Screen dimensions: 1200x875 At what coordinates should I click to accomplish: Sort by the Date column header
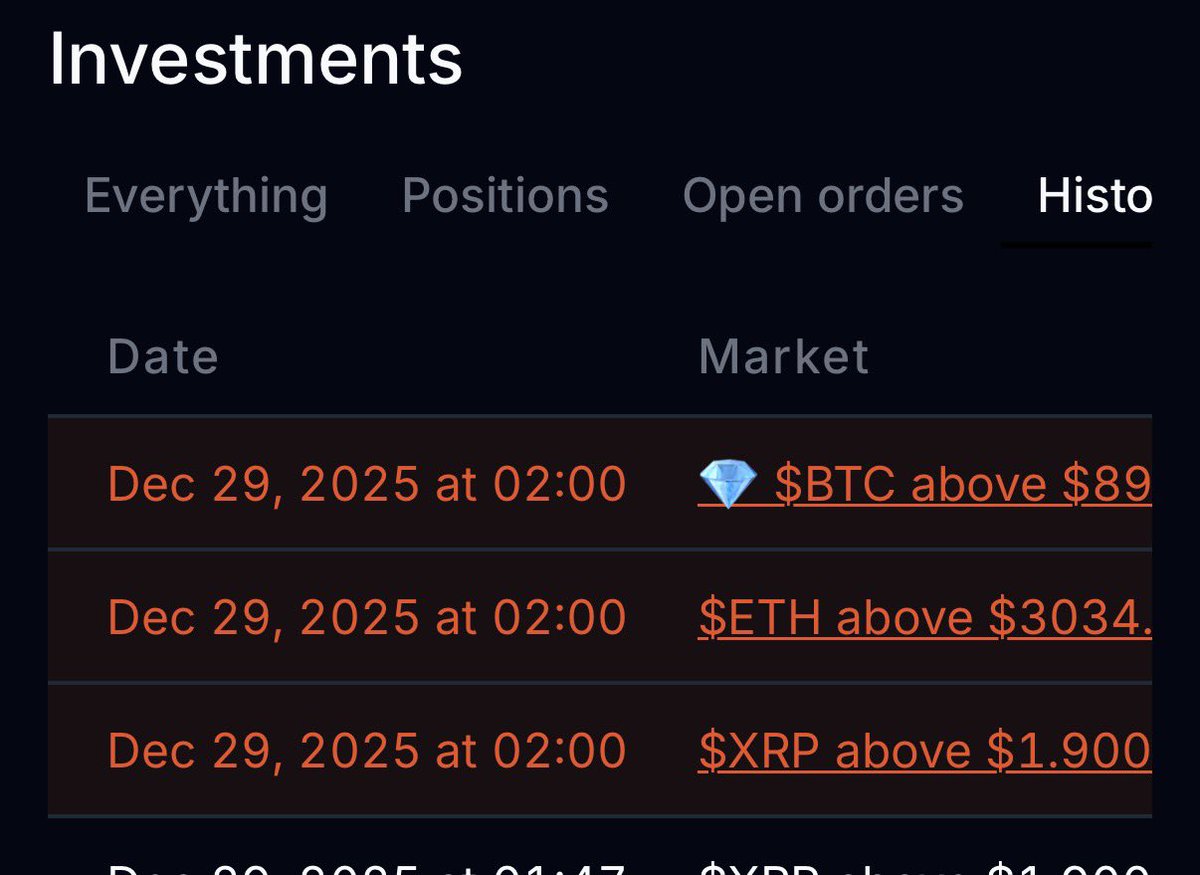pos(164,357)
